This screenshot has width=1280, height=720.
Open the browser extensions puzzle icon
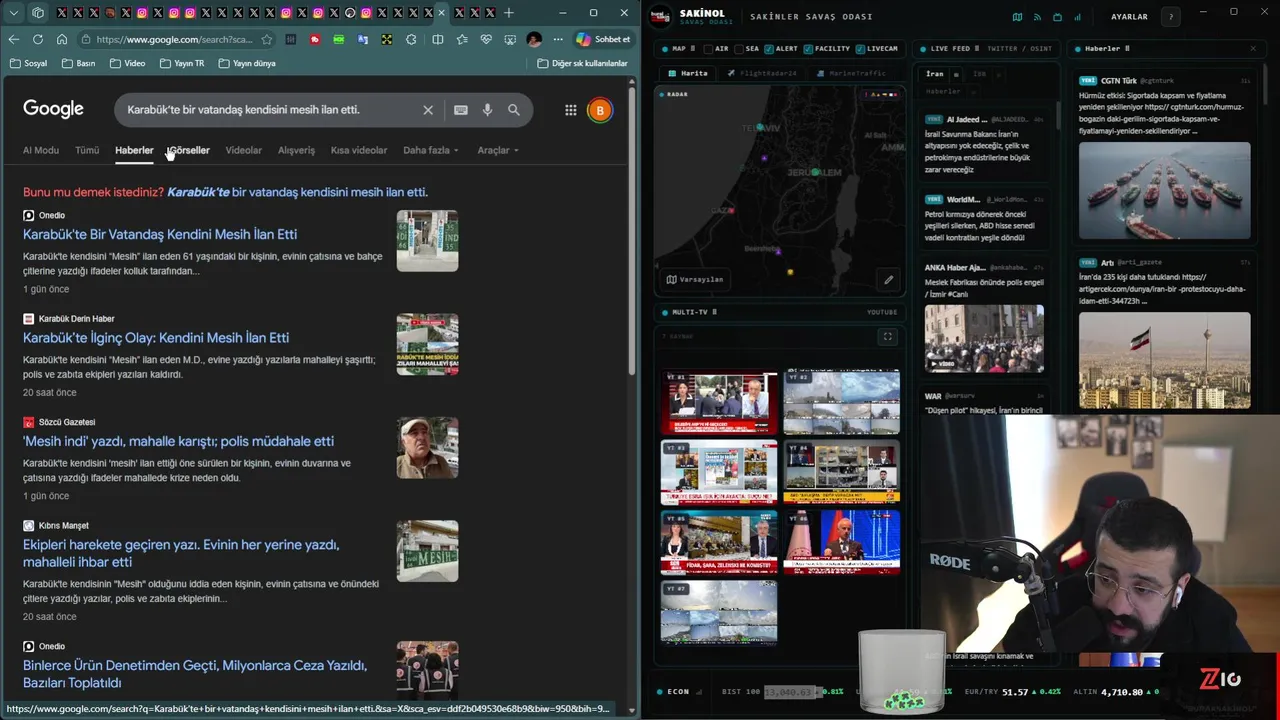coord(411,39)
